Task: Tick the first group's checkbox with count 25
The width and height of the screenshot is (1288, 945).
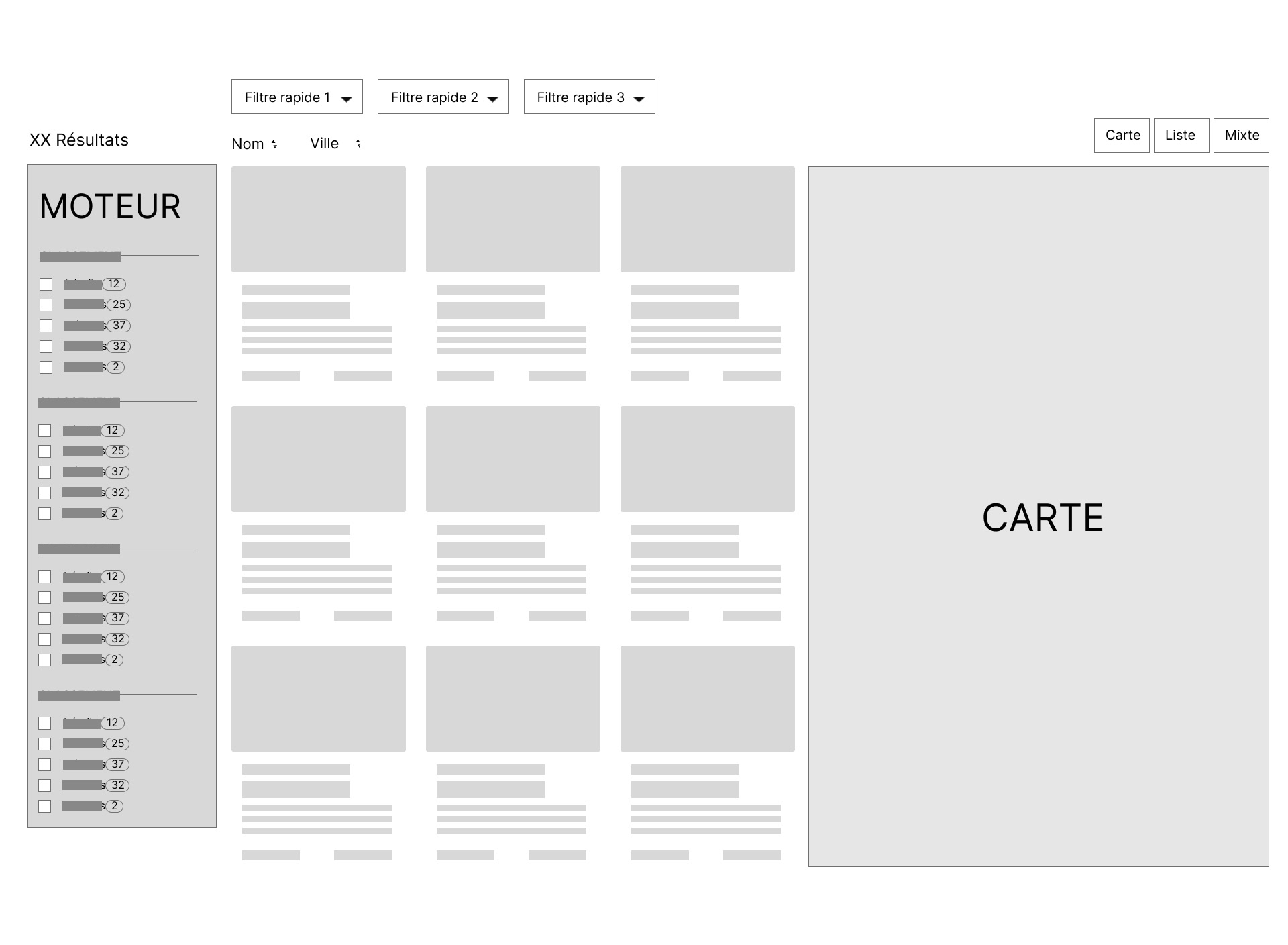Action: pyautogui.click(x=46, y=305)
